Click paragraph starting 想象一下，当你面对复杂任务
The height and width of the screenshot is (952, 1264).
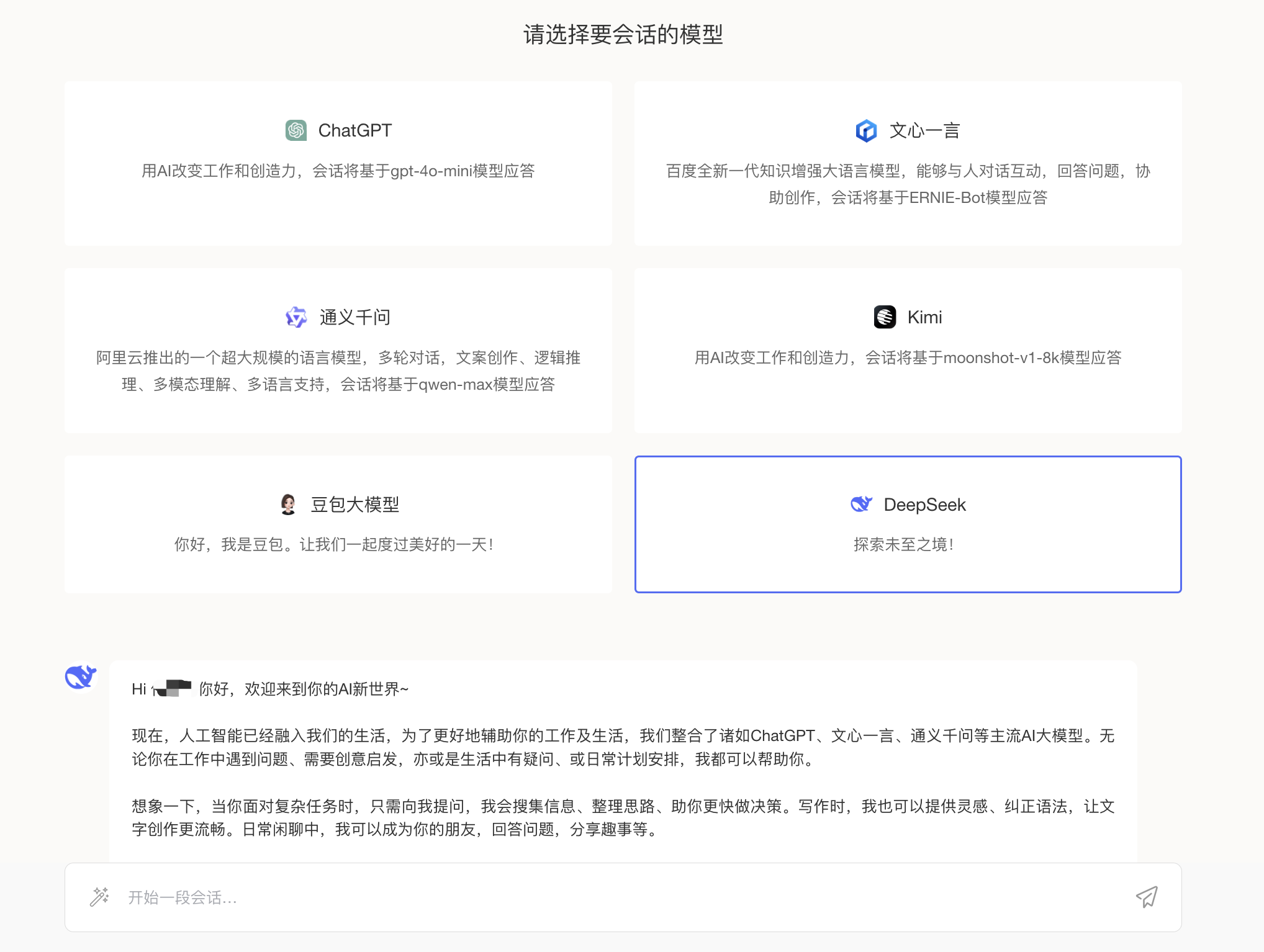click(623, 818)
